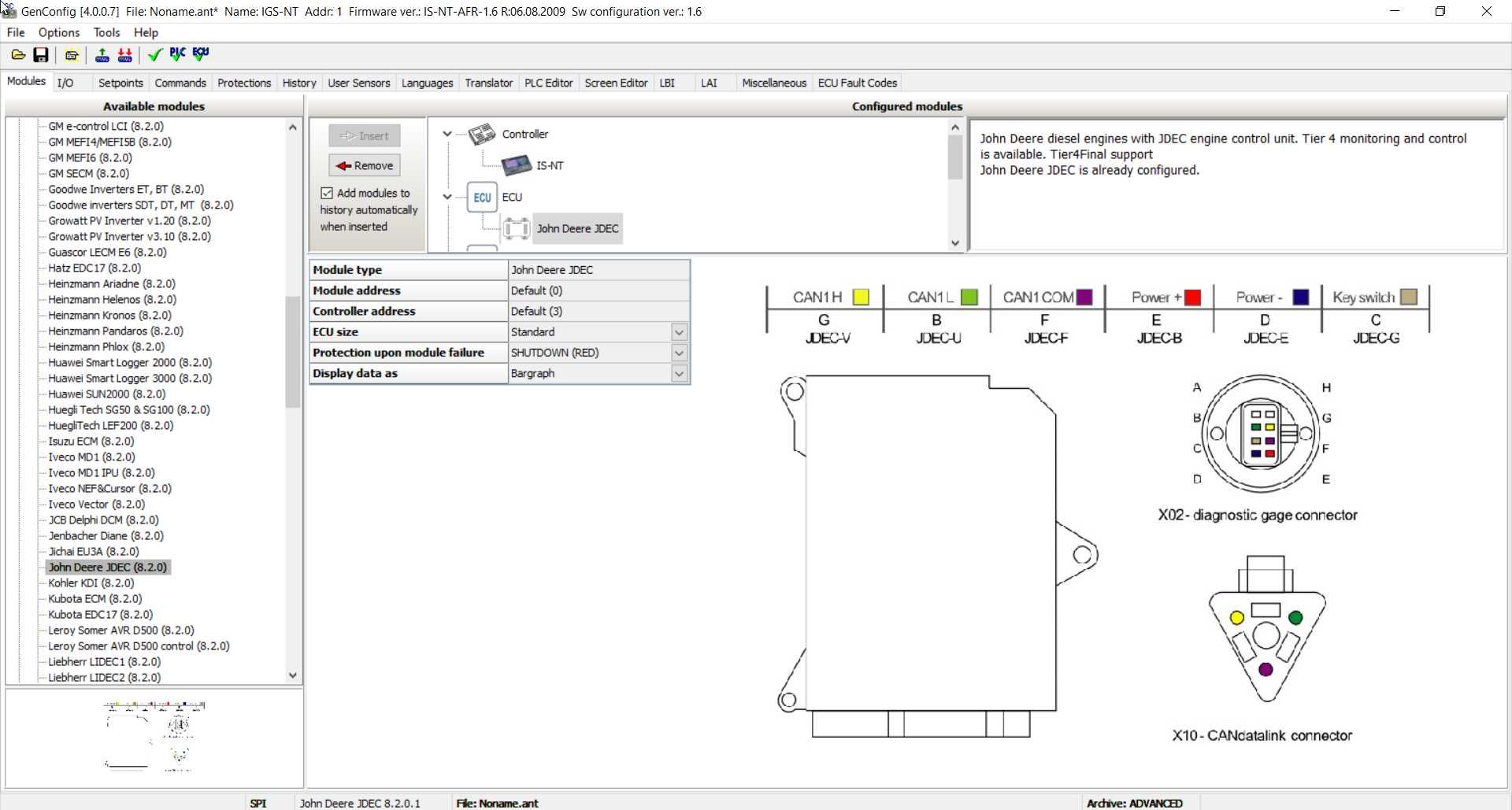This screenshot has width=1512, height=810.
Task: Open the Languages tab
Action: click(x=428, y=83)
